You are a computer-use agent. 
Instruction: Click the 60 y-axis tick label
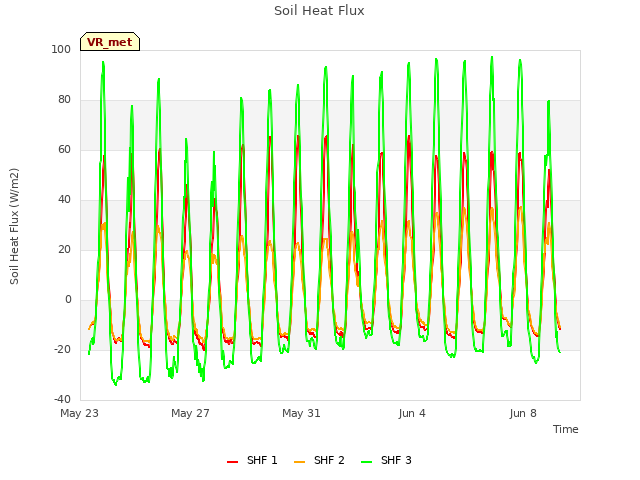(64, 149)
